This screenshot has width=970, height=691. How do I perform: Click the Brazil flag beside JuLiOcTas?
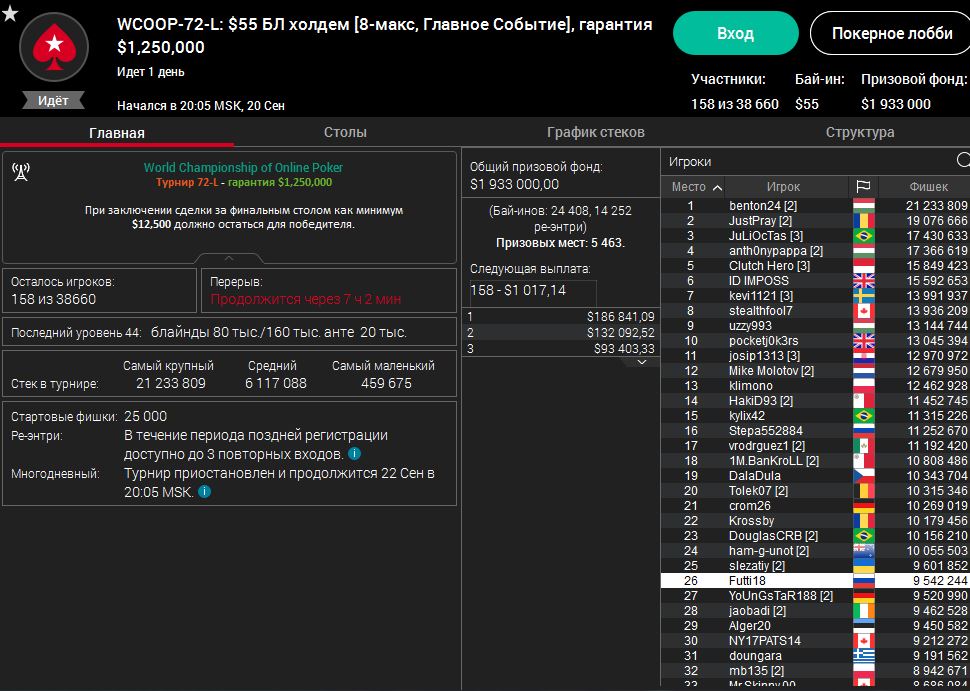click(x=864, y=236)
